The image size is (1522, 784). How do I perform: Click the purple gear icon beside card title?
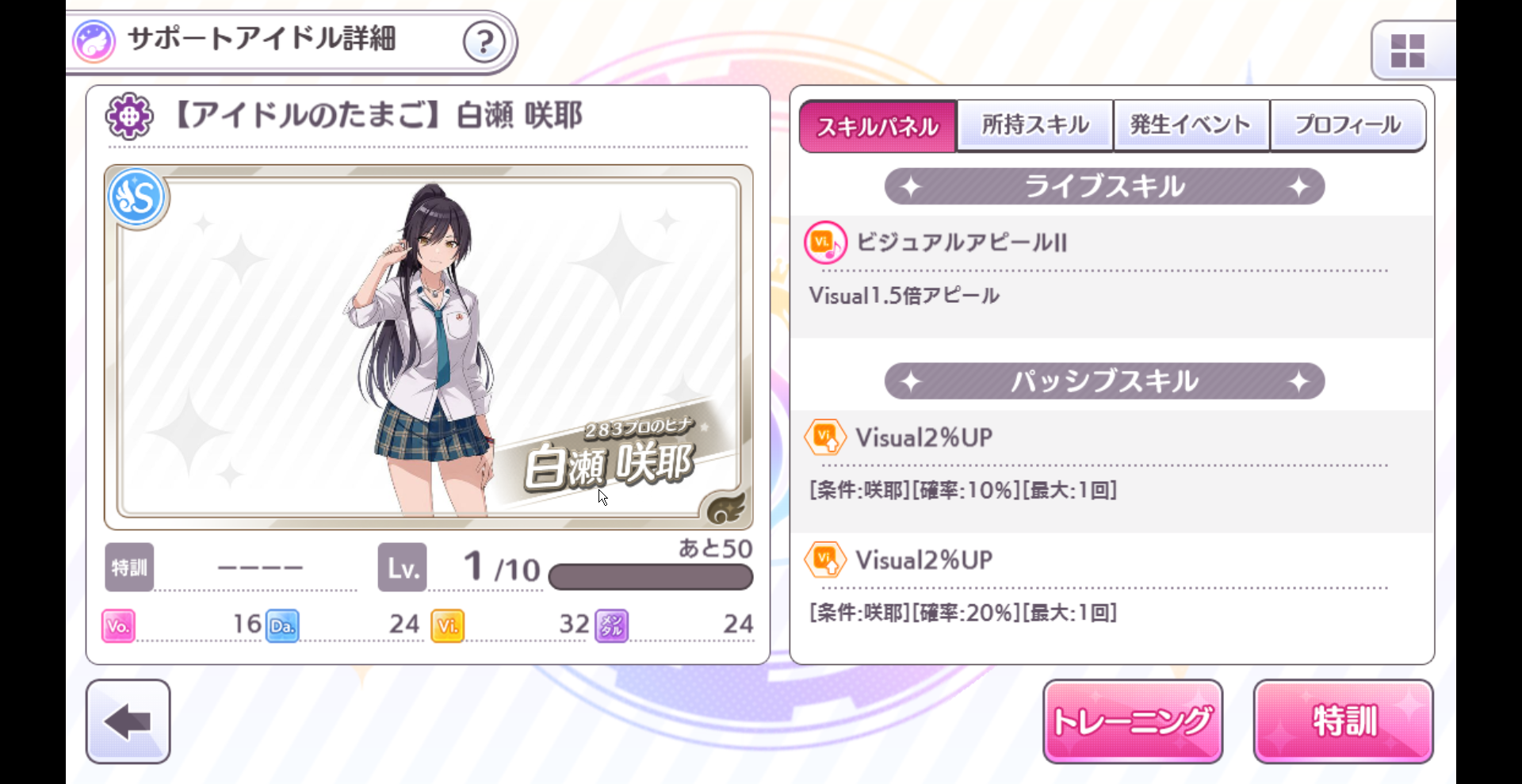point(129,117)
